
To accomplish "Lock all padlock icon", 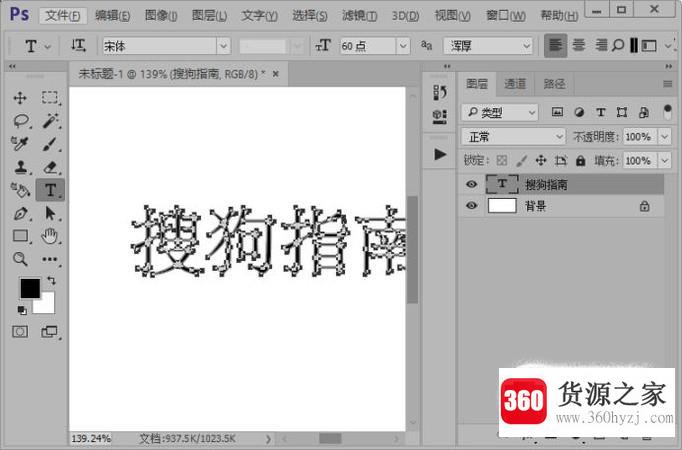I will pyautogui.click(x=580, y=161).
